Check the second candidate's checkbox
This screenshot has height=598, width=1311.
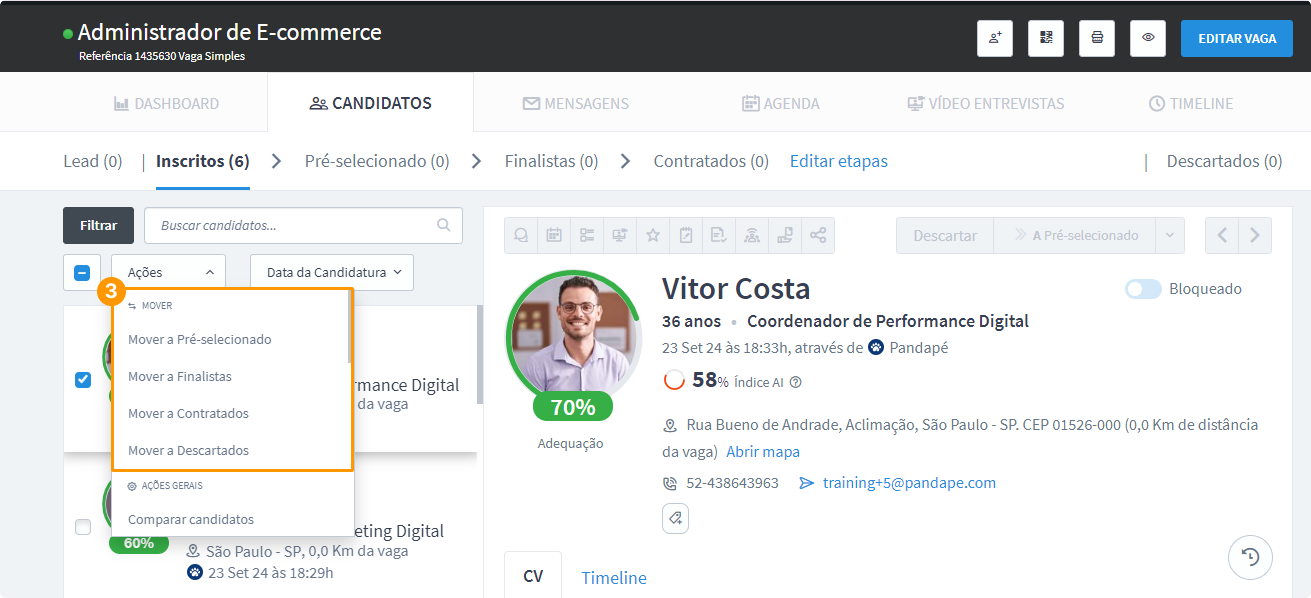pos(83,527)
